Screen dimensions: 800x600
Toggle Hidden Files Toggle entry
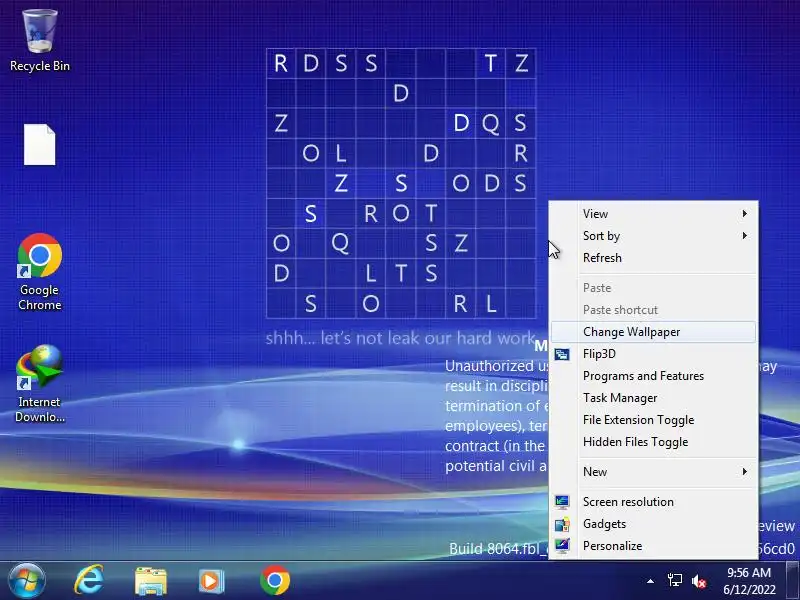654,441
